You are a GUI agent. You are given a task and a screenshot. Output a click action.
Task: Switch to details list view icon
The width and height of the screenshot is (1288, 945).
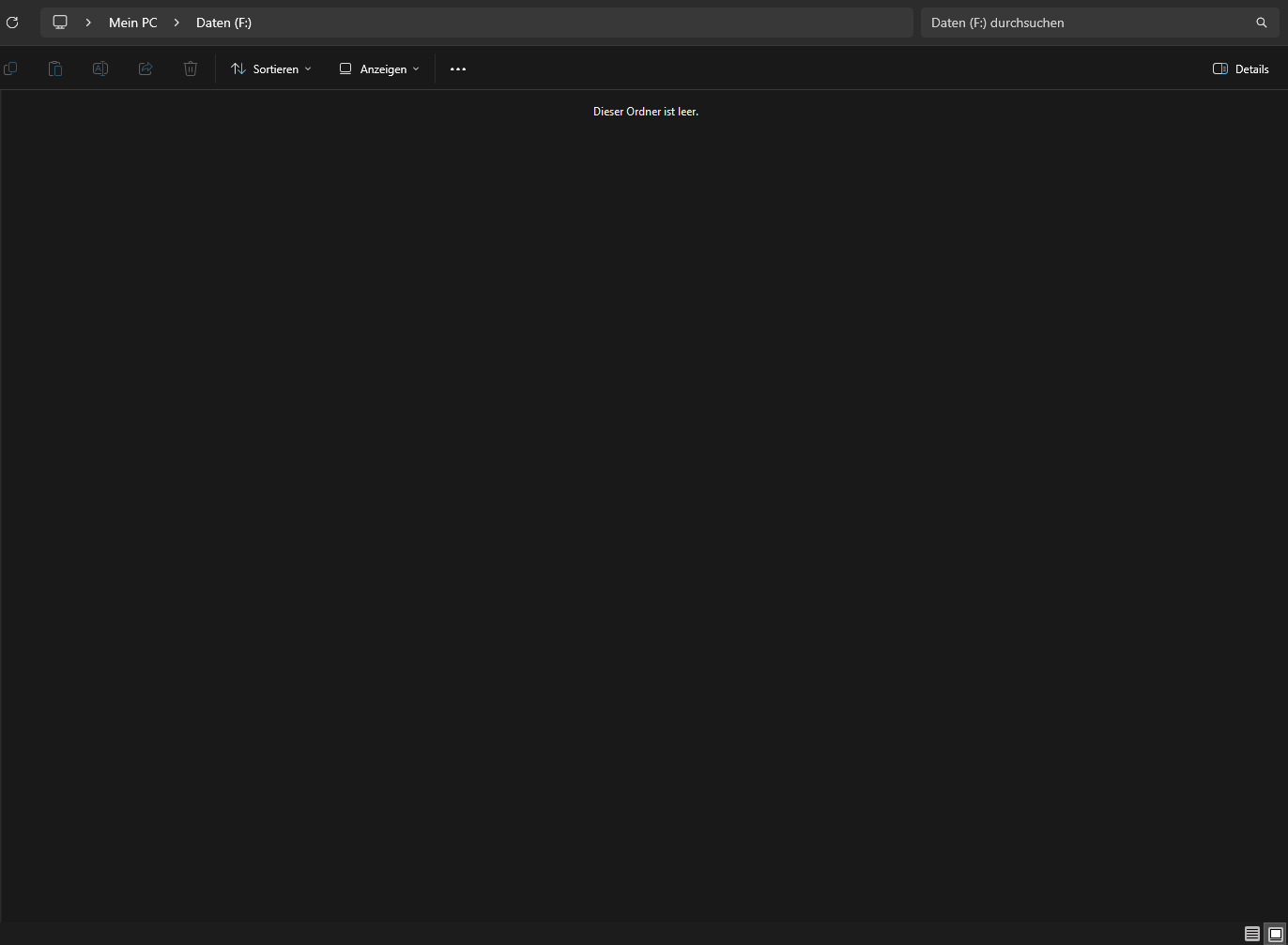[x=1252, y=934]
